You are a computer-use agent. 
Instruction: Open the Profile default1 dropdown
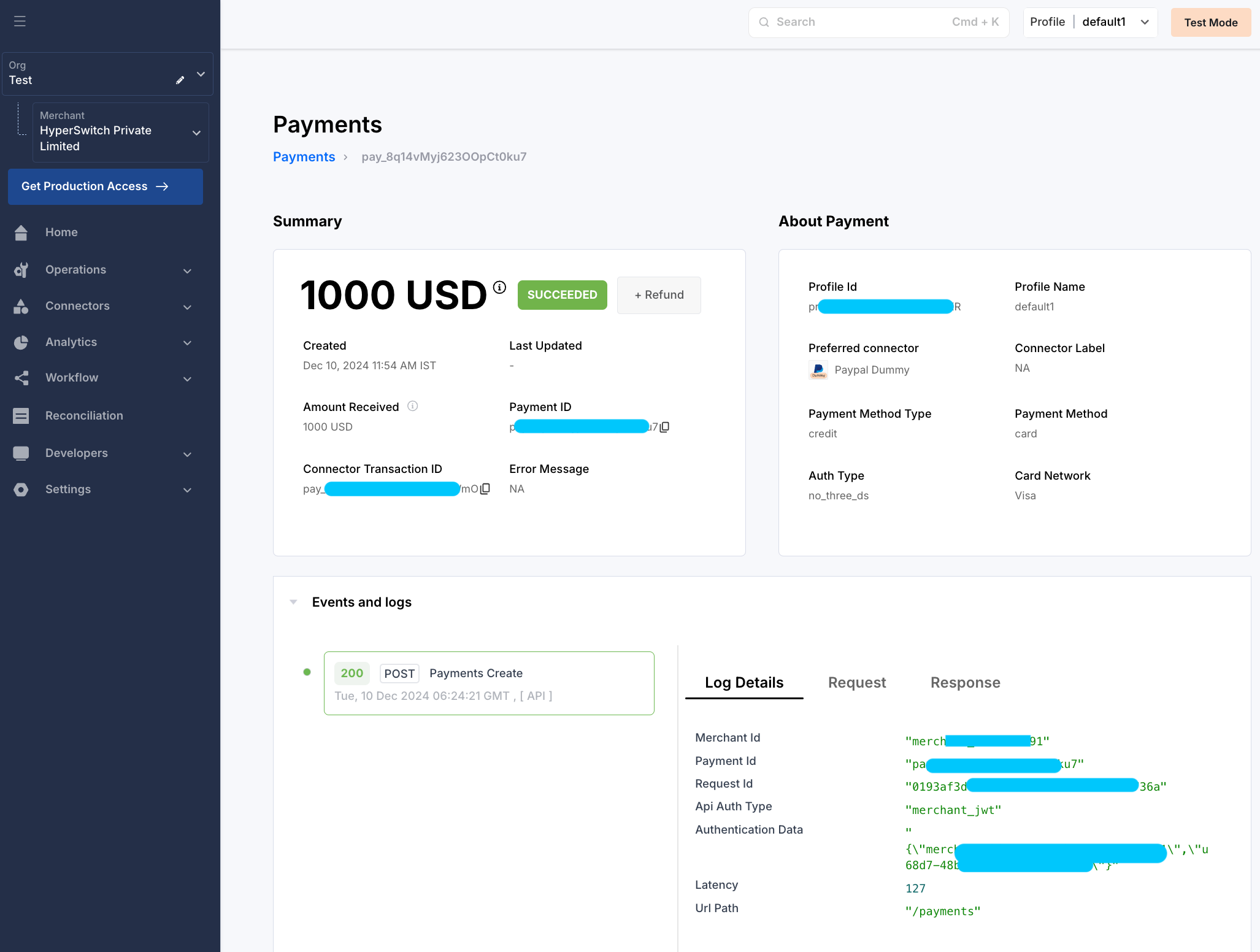[x=1089, y=22]
